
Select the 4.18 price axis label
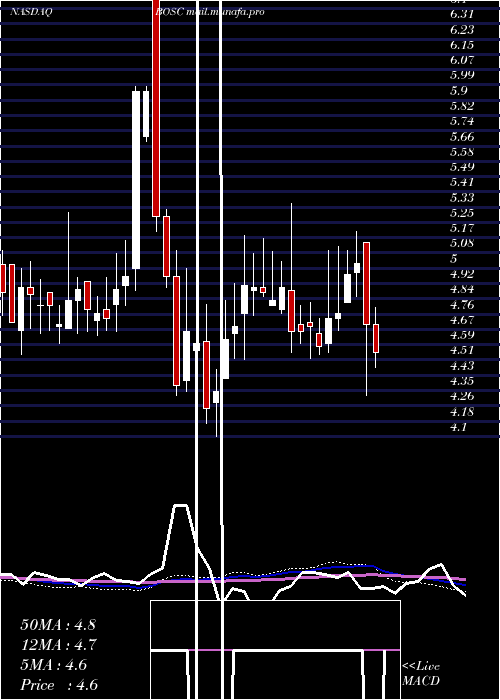coord(462,412)
